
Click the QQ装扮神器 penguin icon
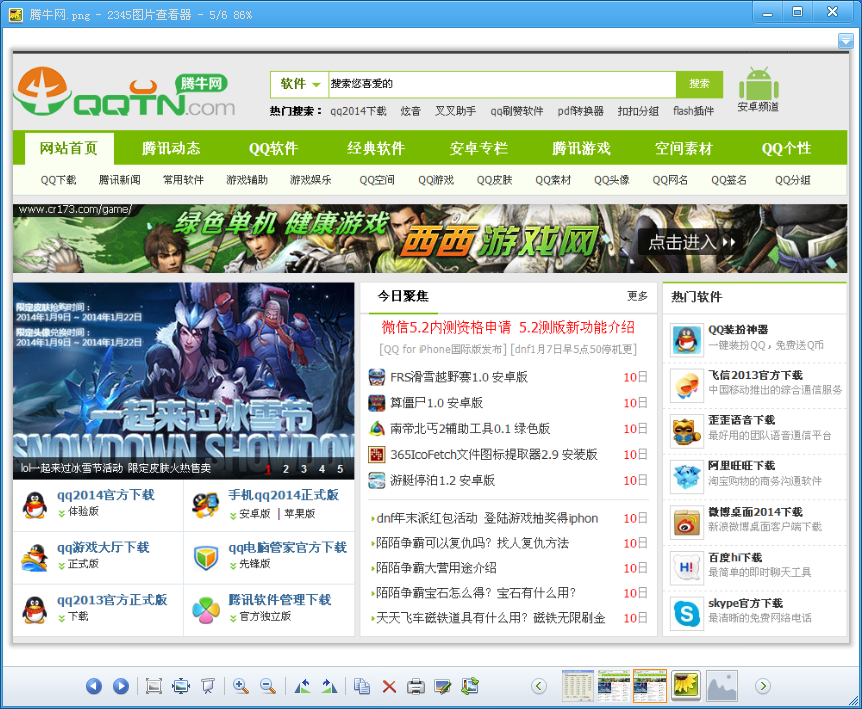click(x=687, y=340)
